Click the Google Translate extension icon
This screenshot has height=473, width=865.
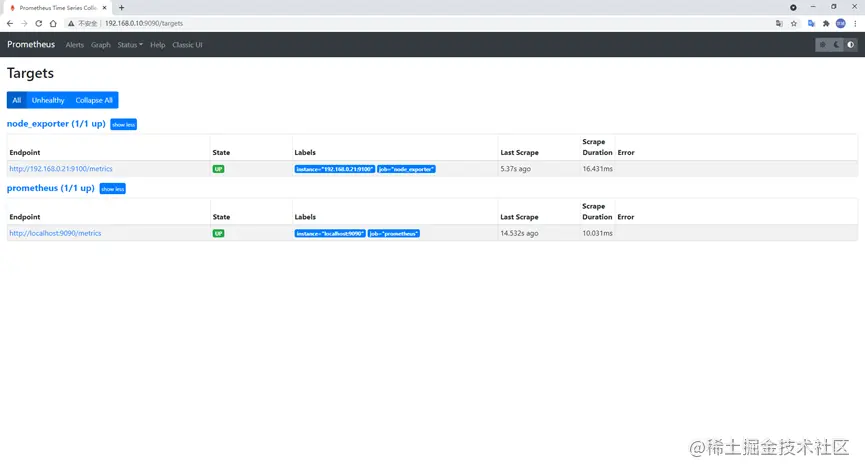[811, 23]
